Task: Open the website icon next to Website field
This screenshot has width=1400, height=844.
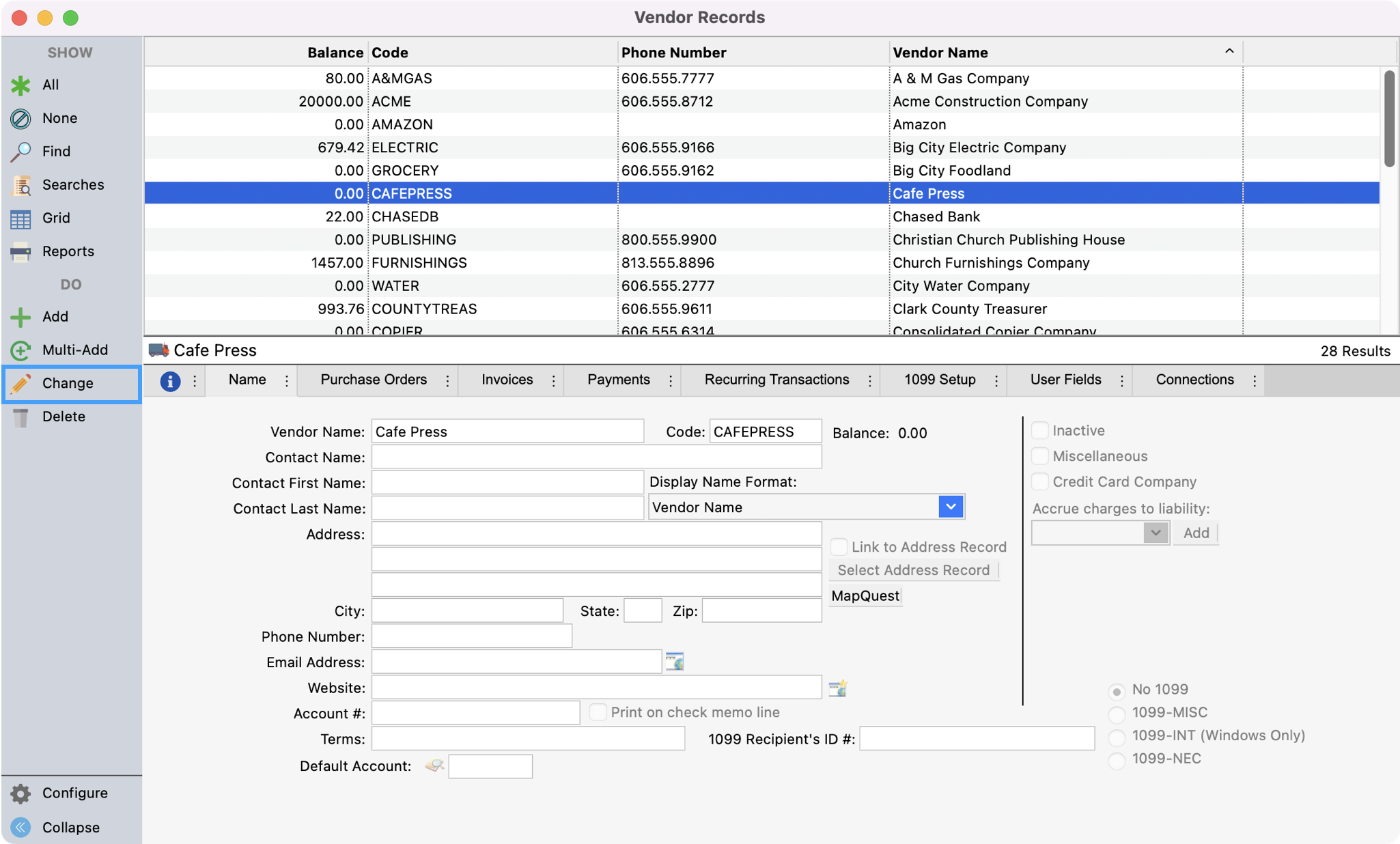Action: [838, 688]
